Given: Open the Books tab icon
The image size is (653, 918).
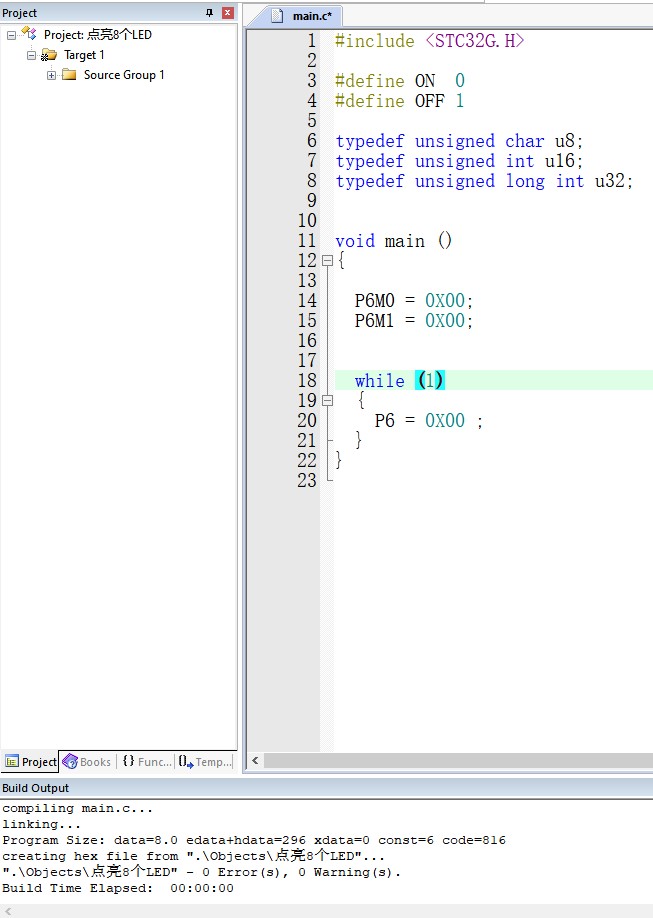Looking at the screenshot, I should click(x=70, y=762).
